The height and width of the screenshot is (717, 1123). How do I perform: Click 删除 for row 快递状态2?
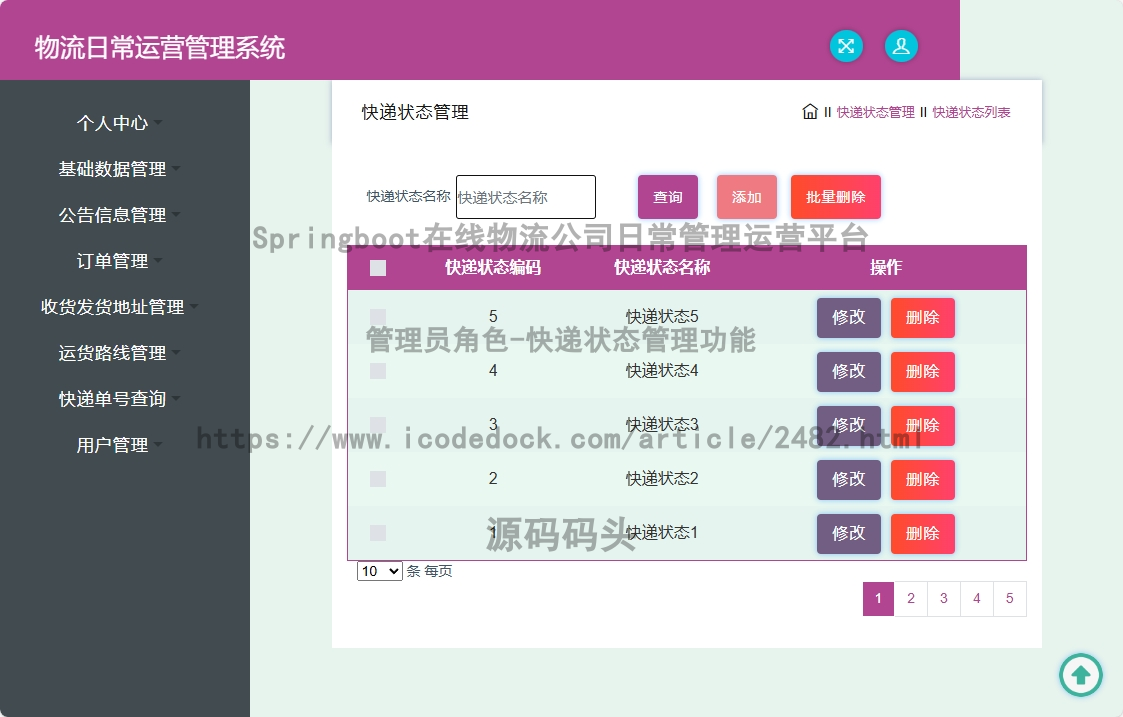point(922,479)
